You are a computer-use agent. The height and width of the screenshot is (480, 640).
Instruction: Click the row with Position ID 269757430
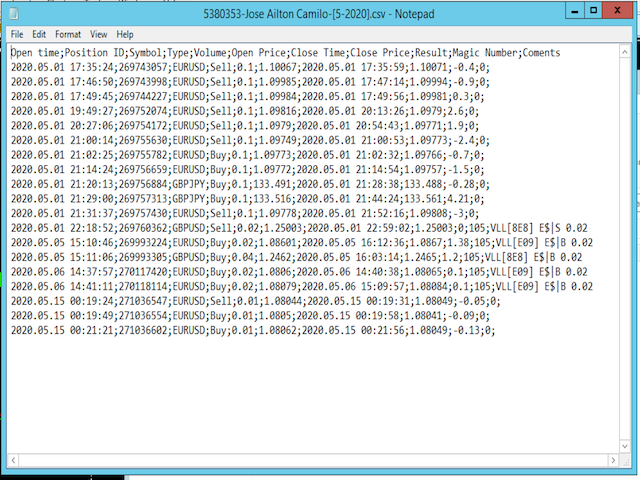pyautogui.click(x=245, y=213)
